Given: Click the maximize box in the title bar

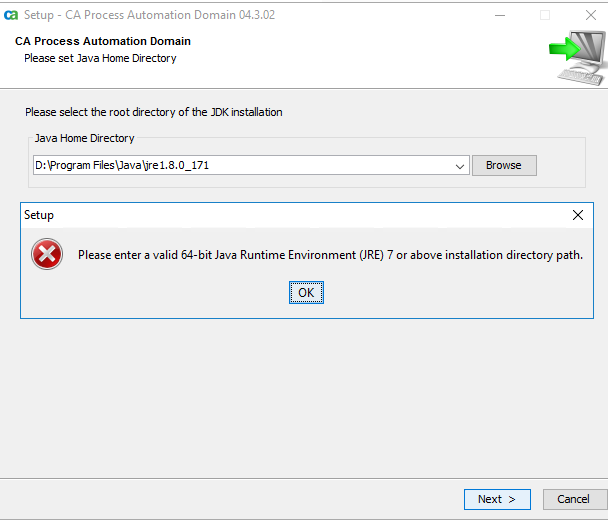Looking at the screenshot, I should (x=545, y=15).
